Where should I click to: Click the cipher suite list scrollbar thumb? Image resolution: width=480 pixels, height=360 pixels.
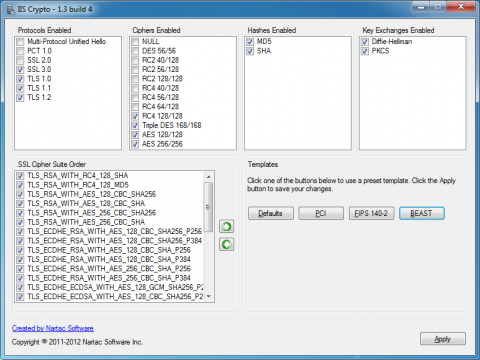pos(209,207)
